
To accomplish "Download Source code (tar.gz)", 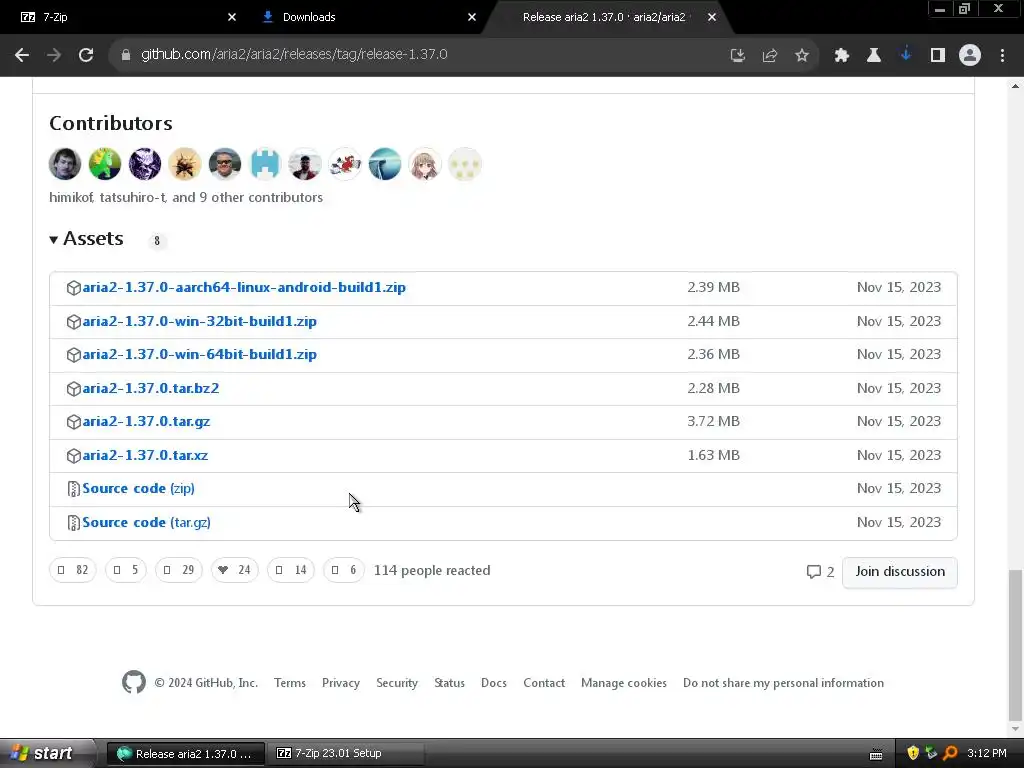I will [x=146, y=522].
